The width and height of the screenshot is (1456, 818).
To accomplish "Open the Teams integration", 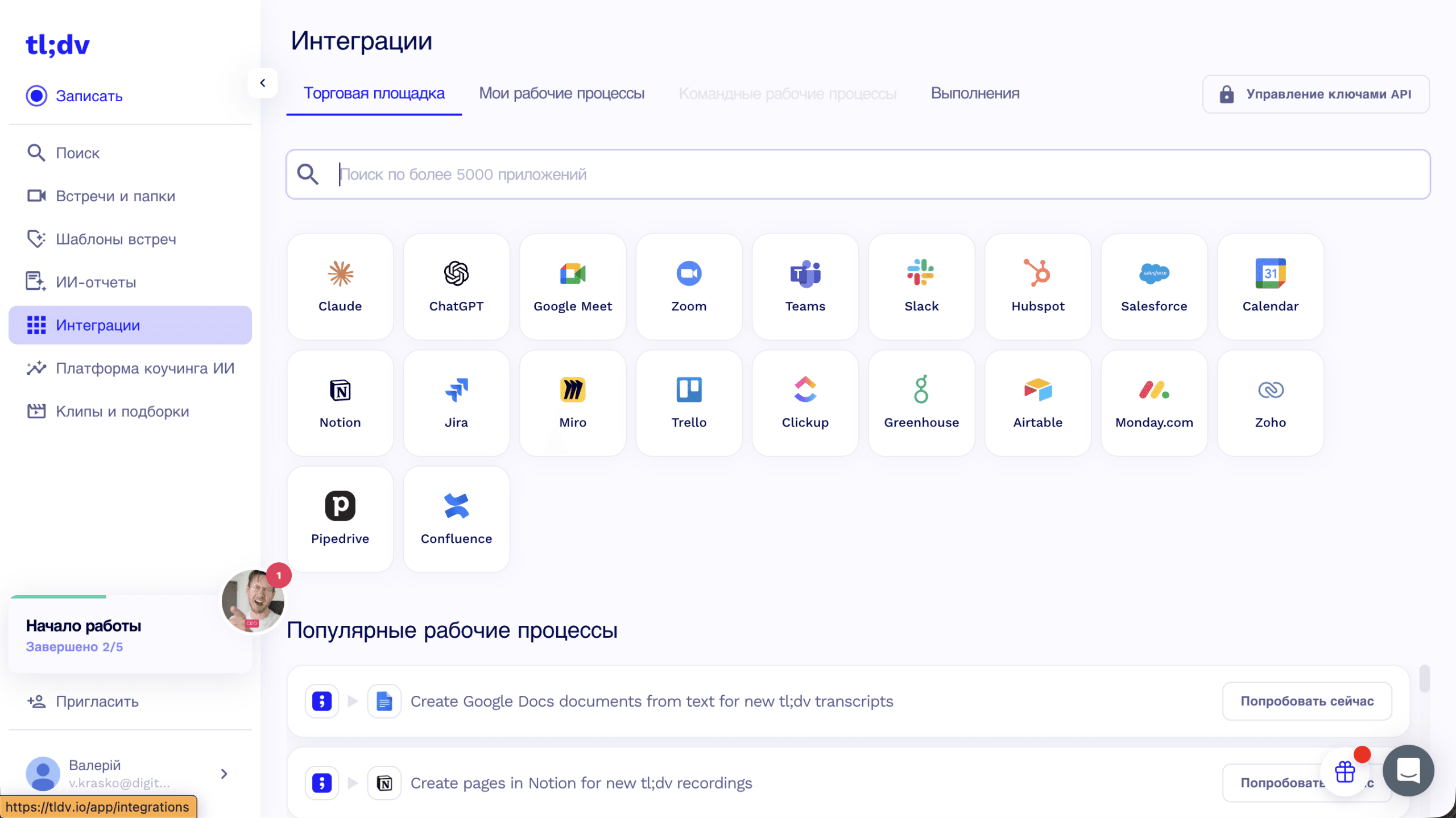I will [x=805, y=287].
